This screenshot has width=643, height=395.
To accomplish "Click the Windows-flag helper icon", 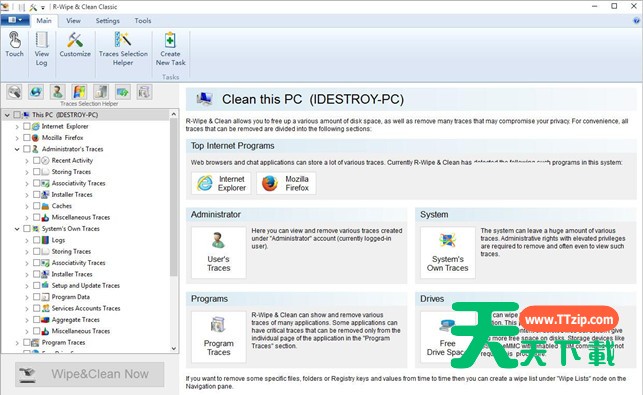I will coord(80,92).
